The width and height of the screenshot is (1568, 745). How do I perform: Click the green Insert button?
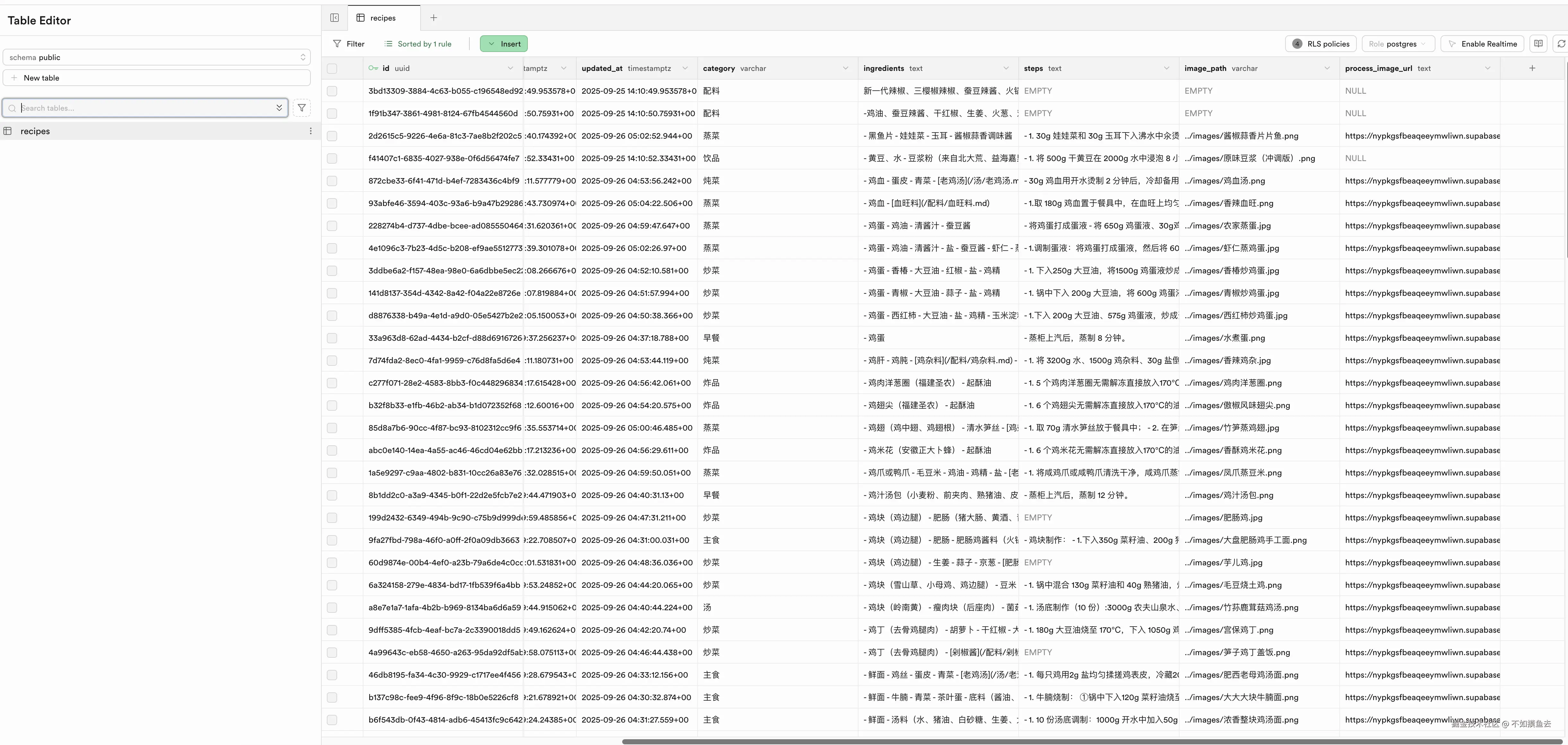(503, 44)
